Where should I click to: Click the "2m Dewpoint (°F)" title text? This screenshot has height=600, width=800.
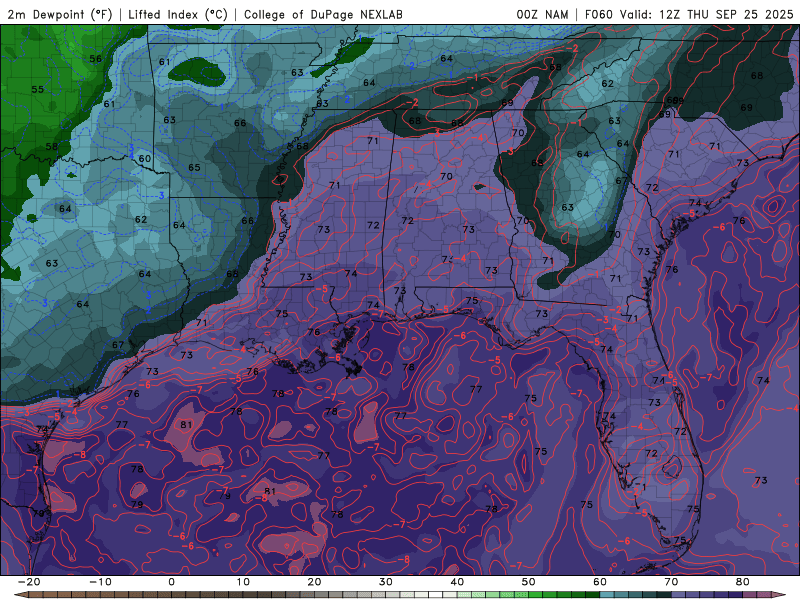[60, 14]
